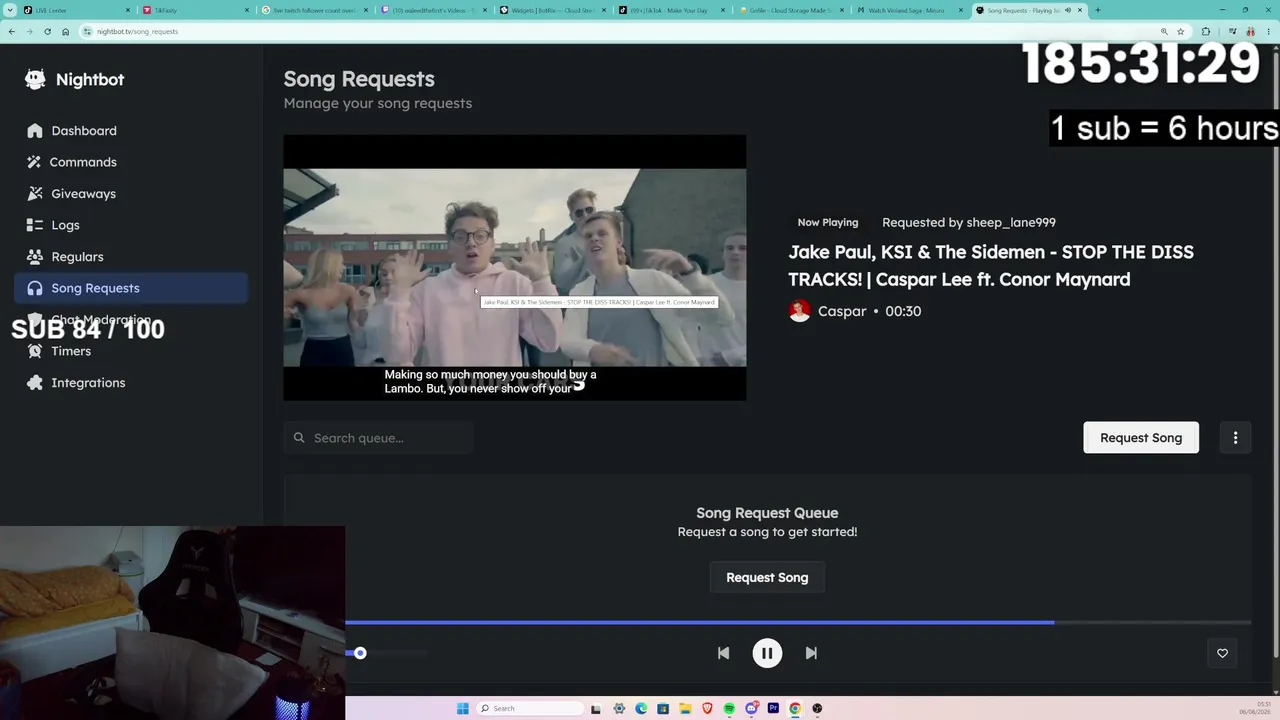Switch to the Watch Vinland Saga tab

[x=910, y=10]
